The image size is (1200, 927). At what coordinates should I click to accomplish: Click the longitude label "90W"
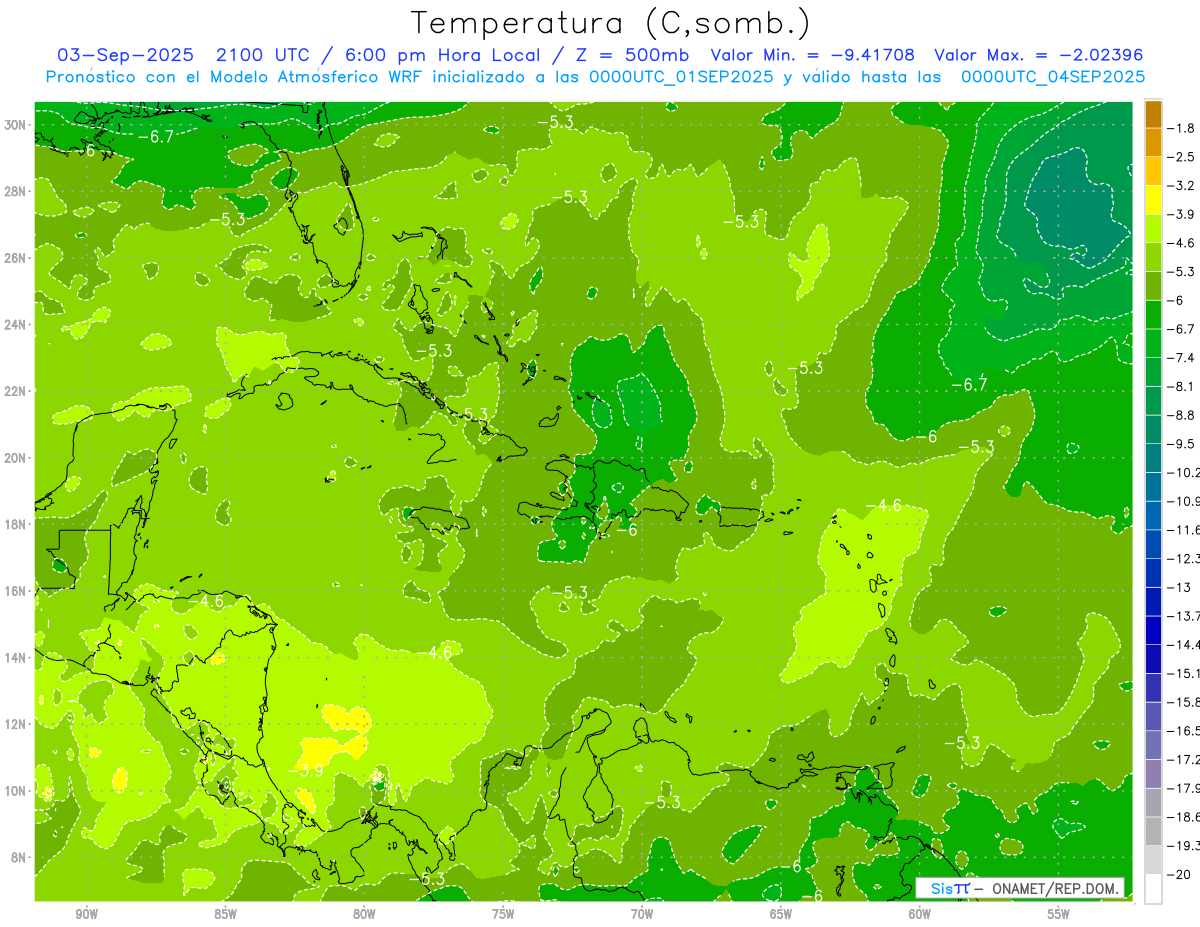click(x=87, y=914)
